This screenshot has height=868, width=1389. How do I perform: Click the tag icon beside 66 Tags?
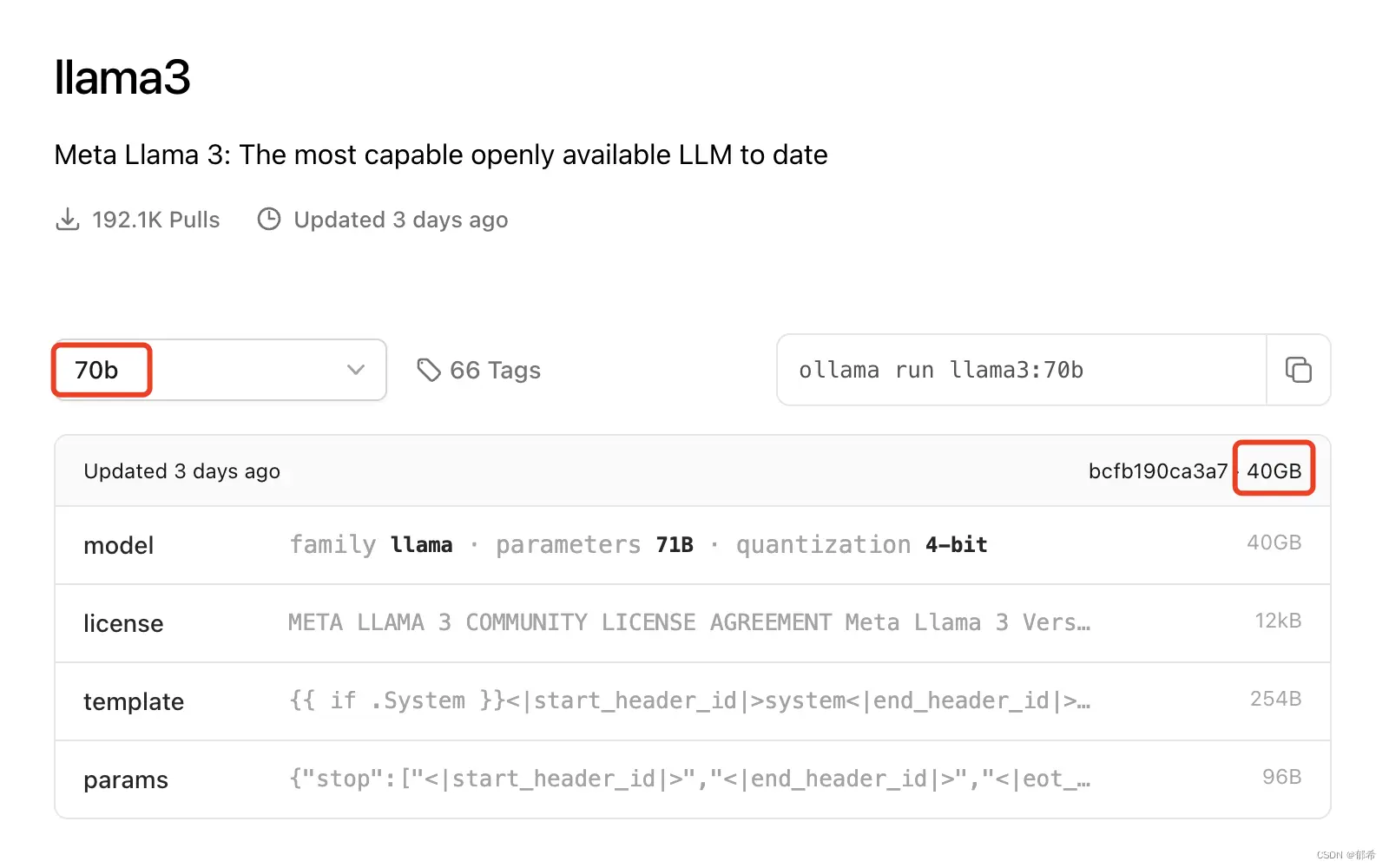point(428,370)
